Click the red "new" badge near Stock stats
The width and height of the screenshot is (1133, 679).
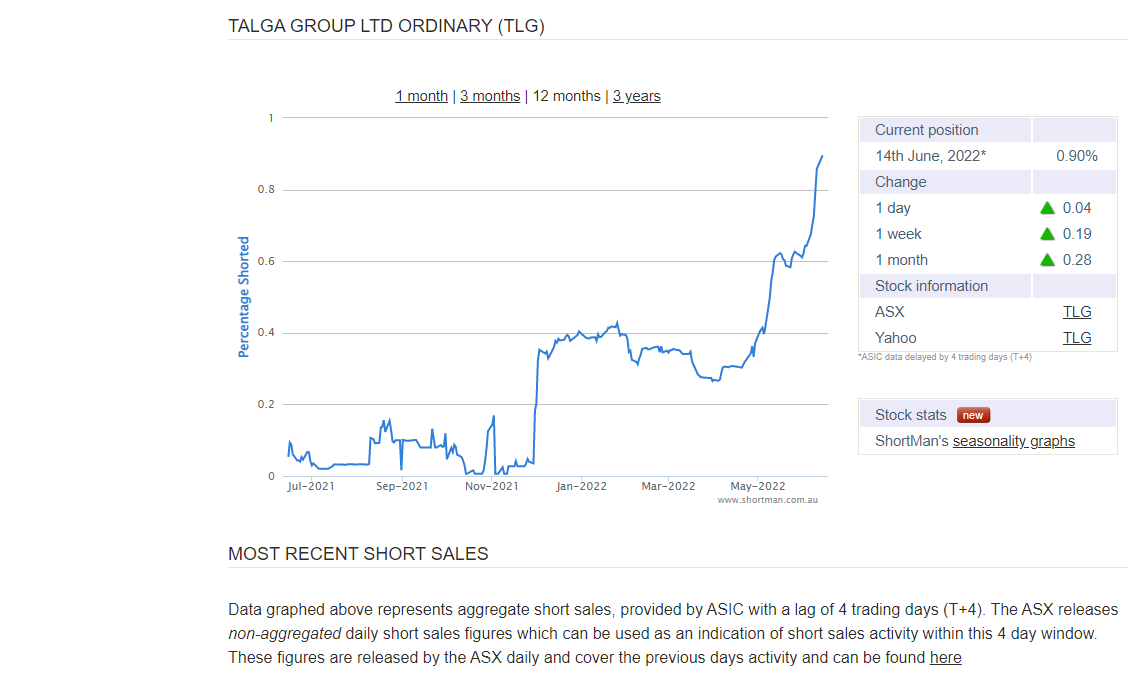tap(973, 415)
